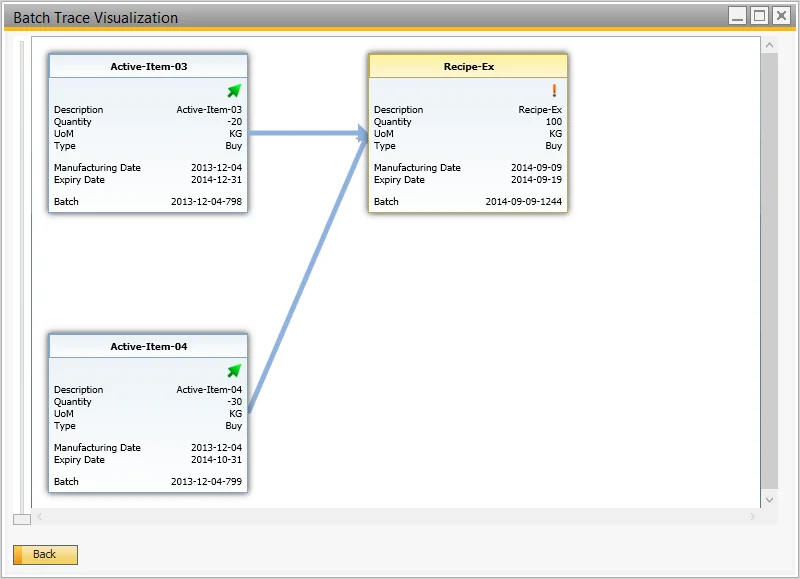Click the zoom slider handle at bottom left
This screenshot has width=800, height=579.
(x=22, y=519)
